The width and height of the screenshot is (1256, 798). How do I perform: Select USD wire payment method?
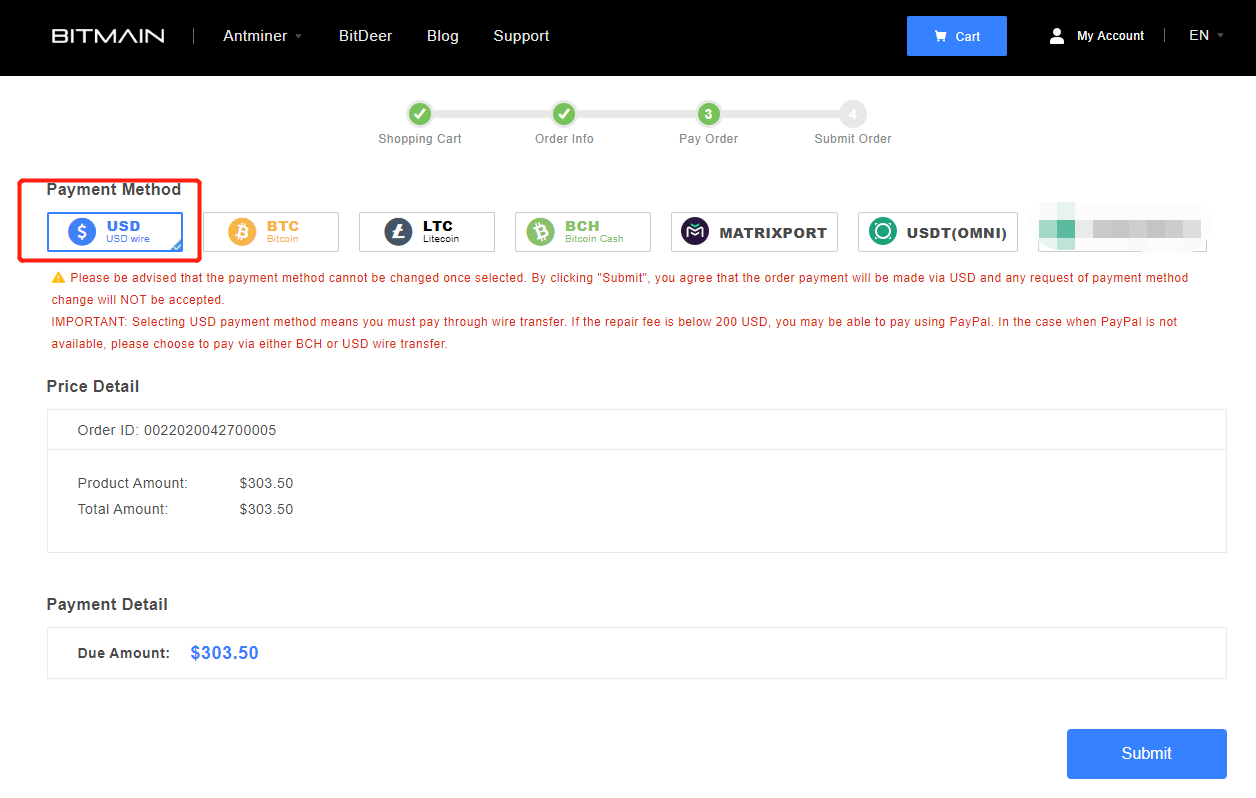click(115, 232)
